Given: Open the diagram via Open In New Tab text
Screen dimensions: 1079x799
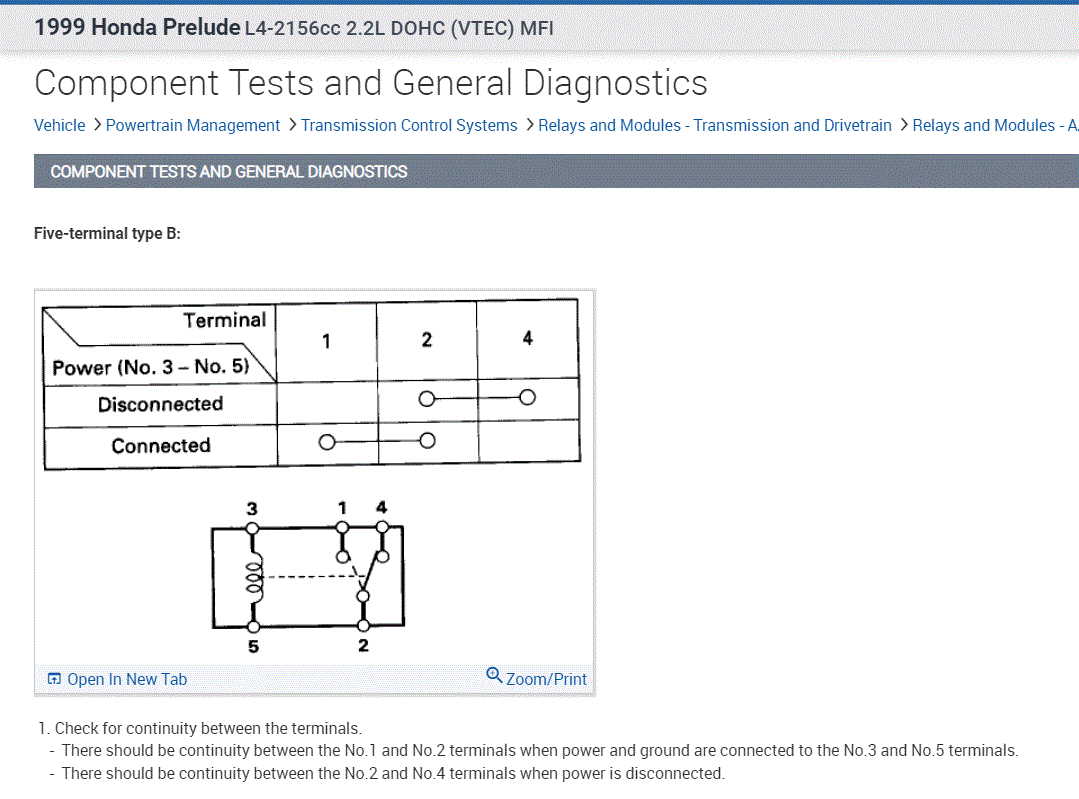Looking at the screenshot, I should (x=127, y=679).
